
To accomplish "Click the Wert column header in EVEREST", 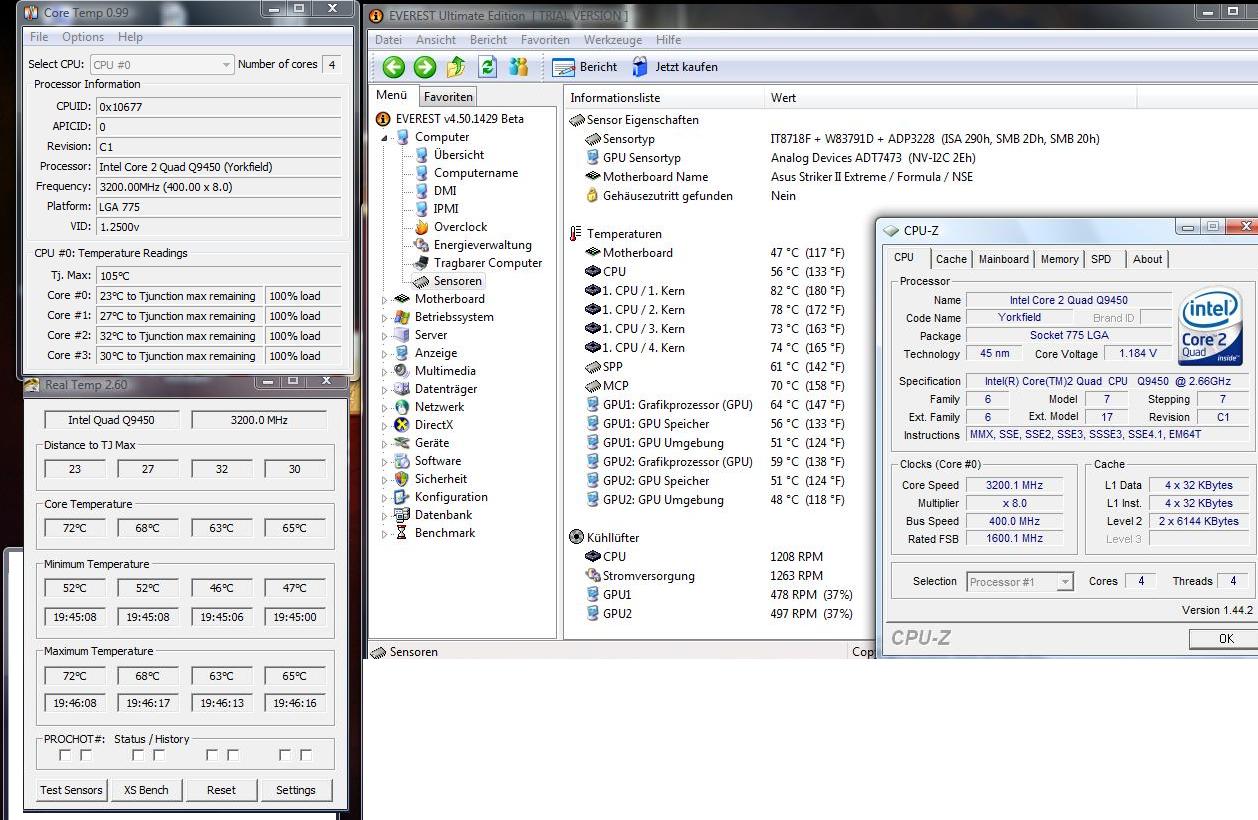I will click(950, 98).
